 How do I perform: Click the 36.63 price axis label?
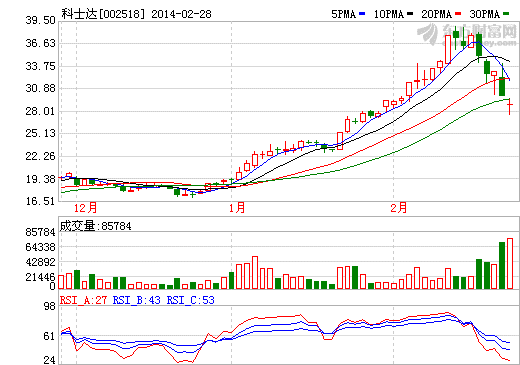click(x=40, y=43)
